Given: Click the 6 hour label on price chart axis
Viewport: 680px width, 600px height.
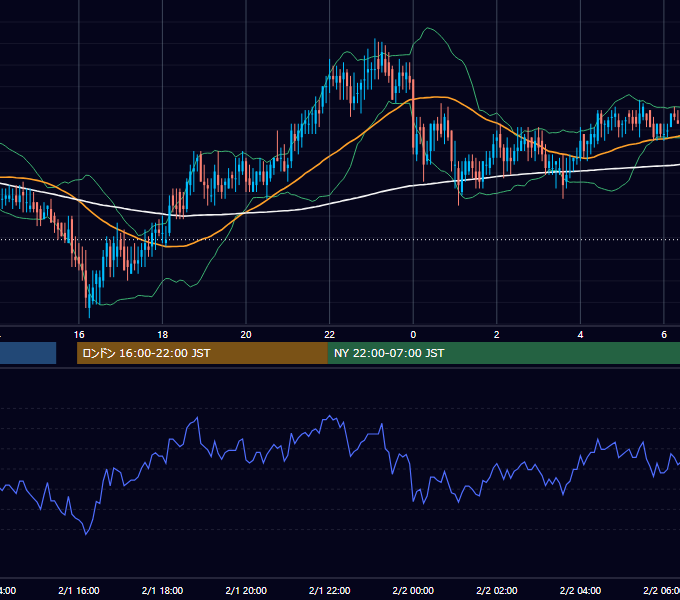Looking at the screenshot, I should pos(664,334).
